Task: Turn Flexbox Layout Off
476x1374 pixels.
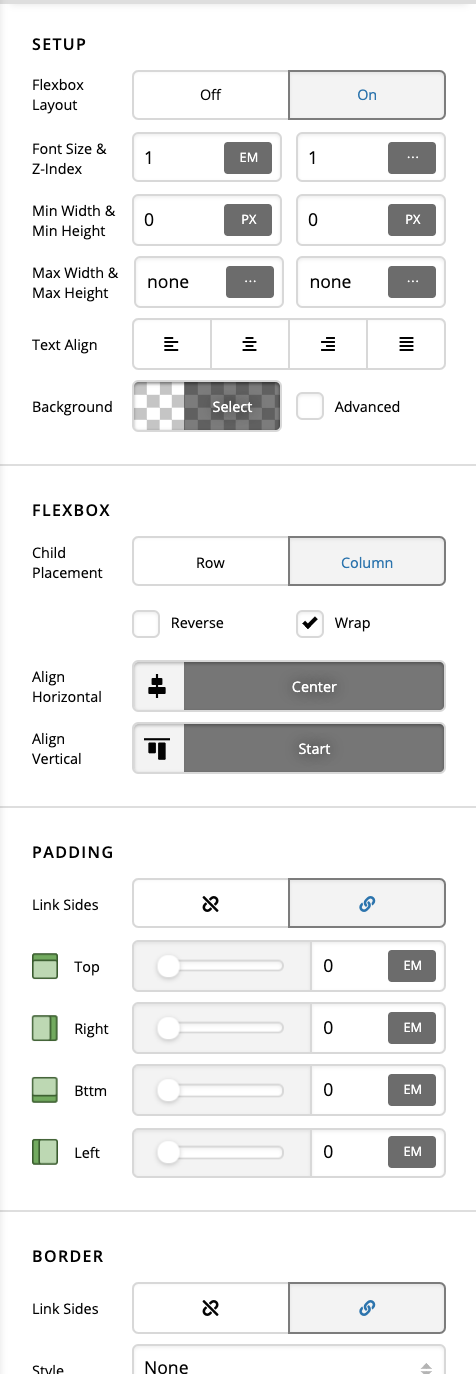Action: point(211,95)
